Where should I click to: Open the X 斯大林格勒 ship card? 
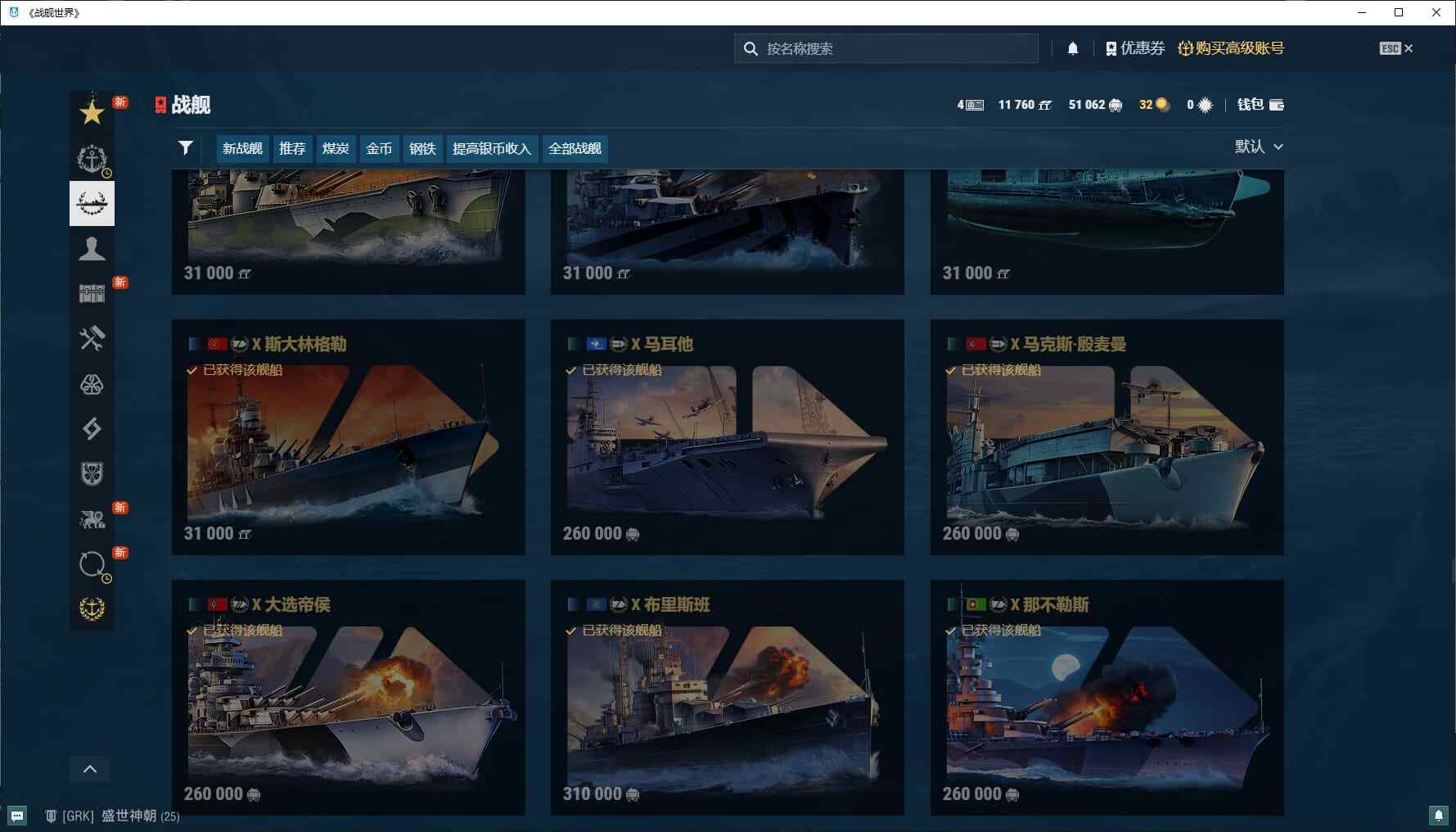point(349,437)
